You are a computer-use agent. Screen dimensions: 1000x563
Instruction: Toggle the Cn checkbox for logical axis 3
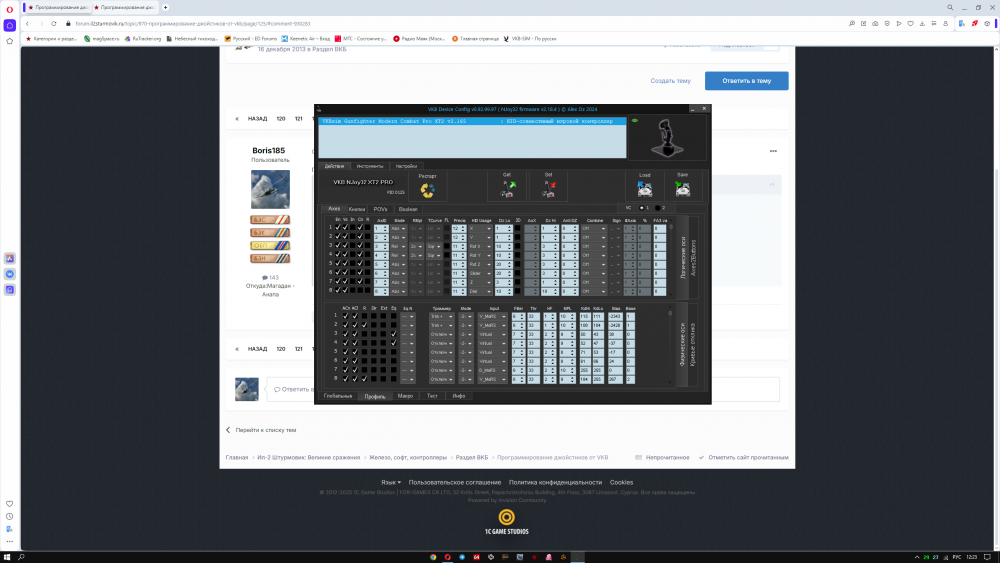[360, 245]
